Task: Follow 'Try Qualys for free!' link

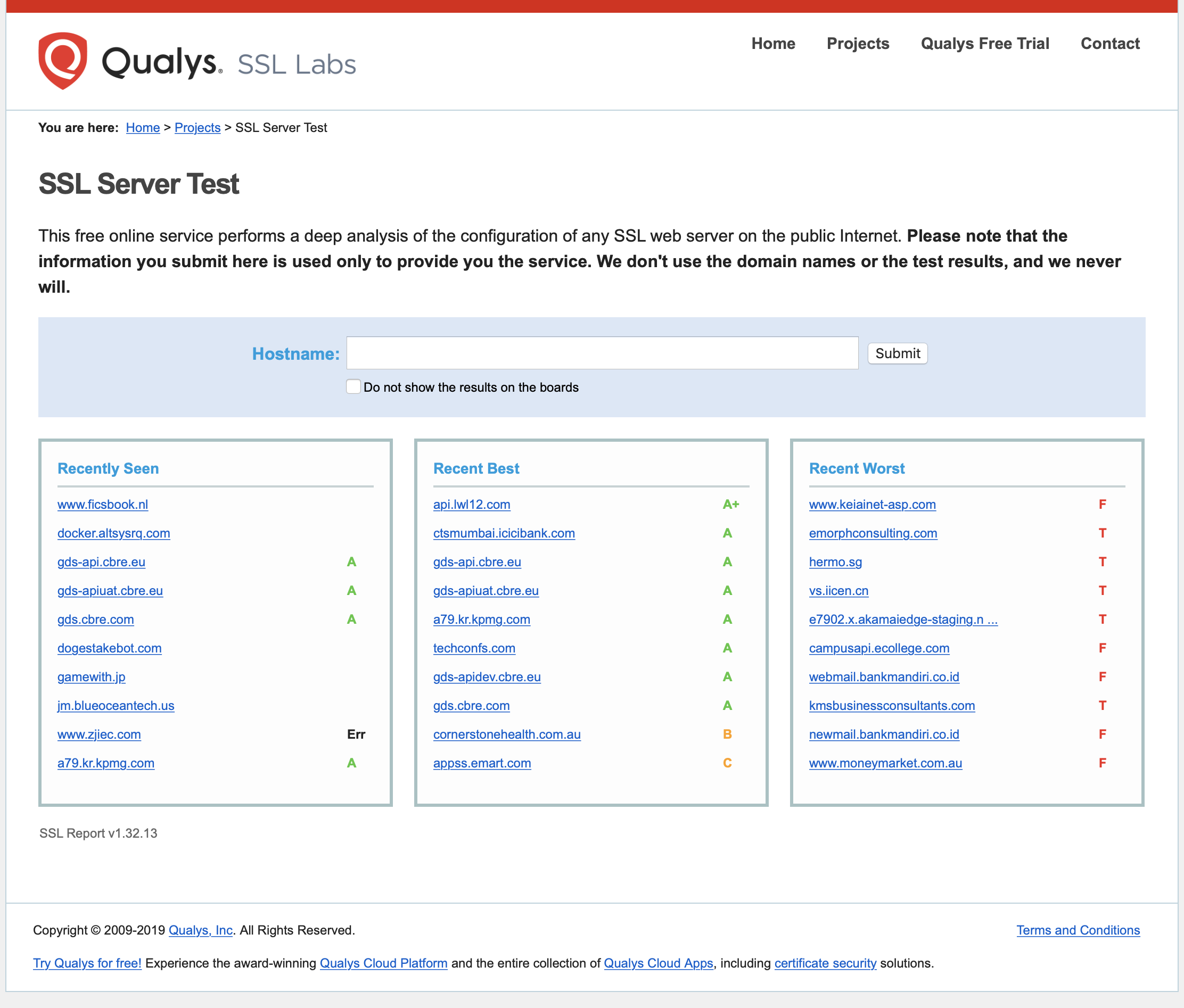Action: 87,963
